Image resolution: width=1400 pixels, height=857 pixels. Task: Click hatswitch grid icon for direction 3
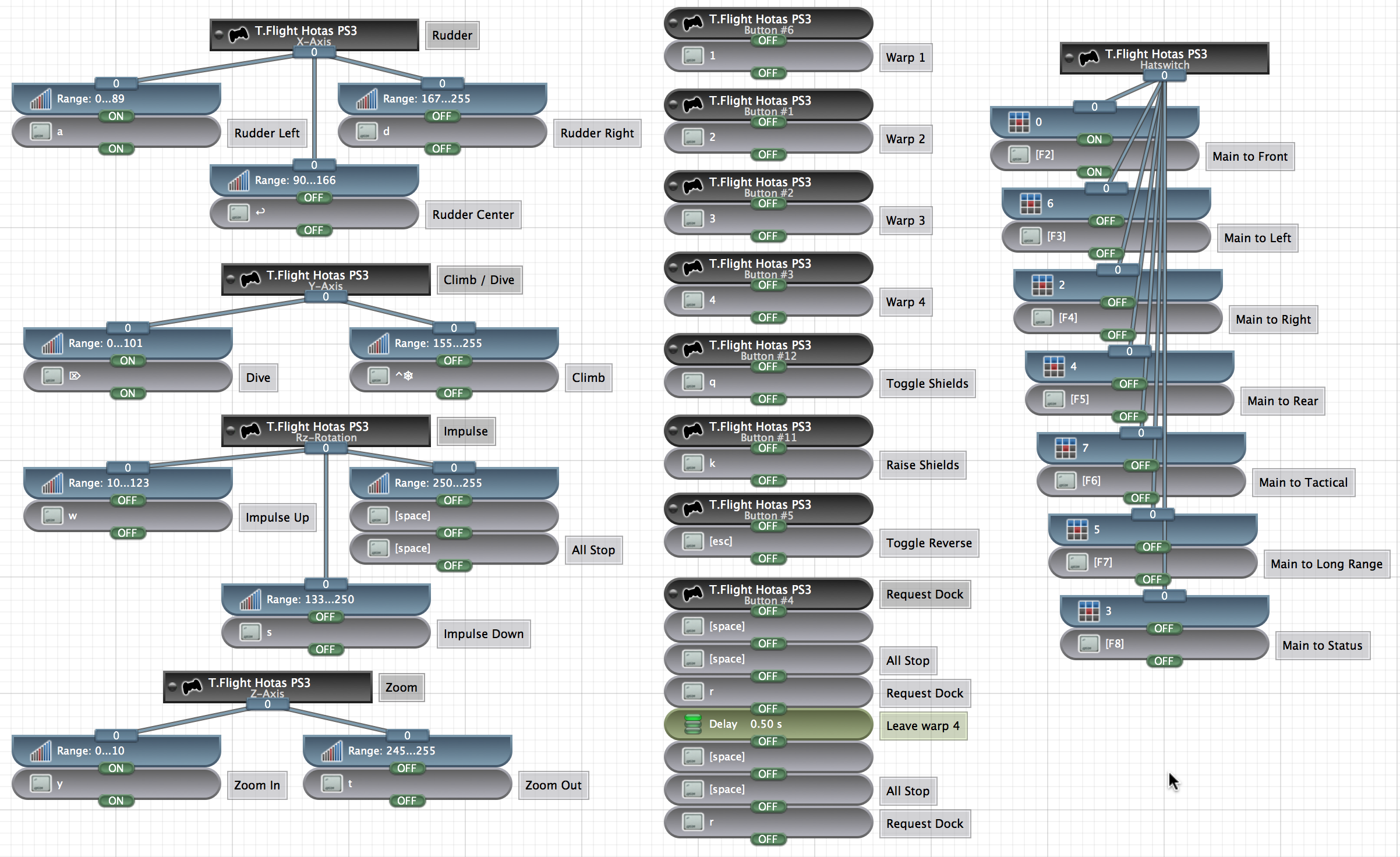[1088, 611]
